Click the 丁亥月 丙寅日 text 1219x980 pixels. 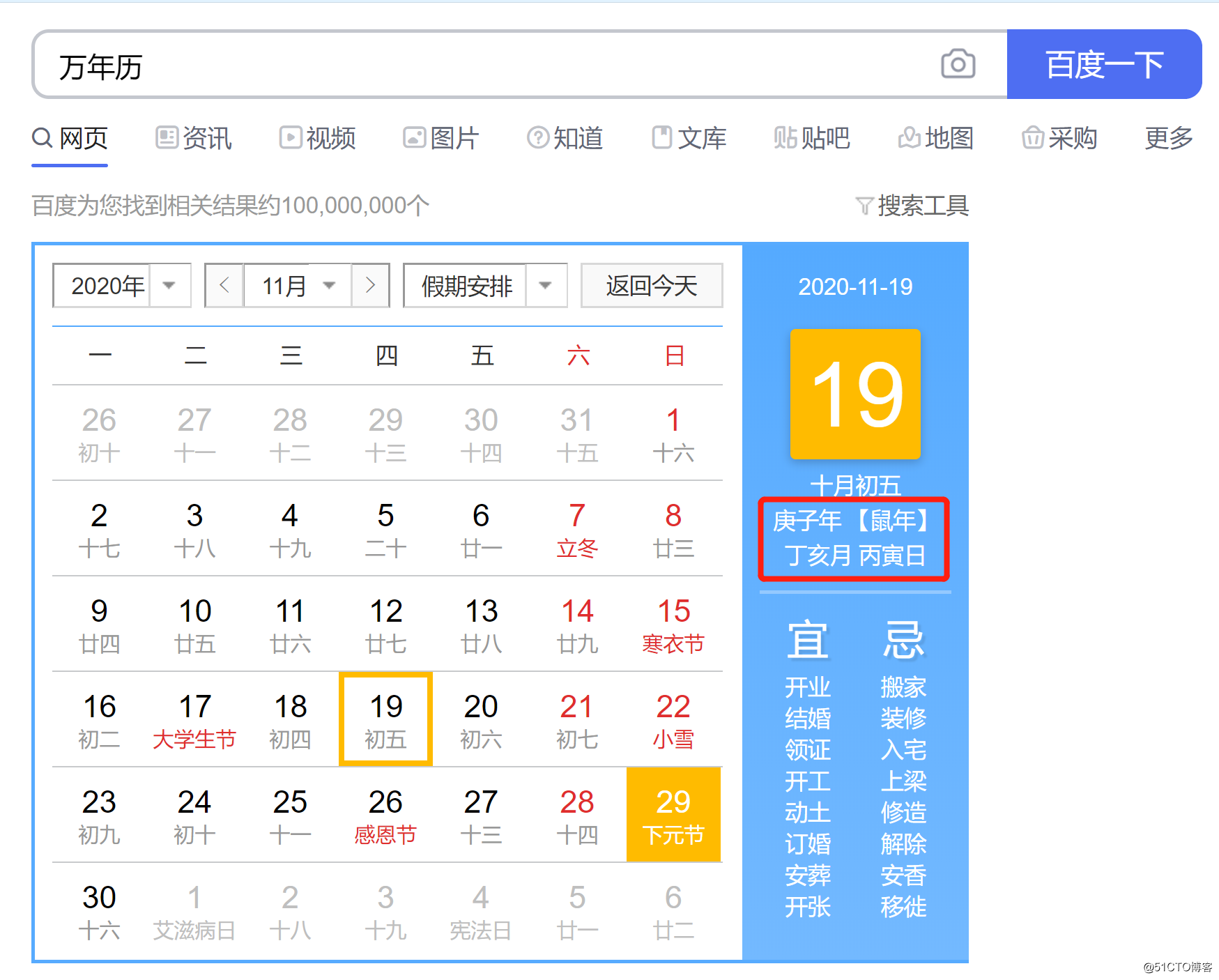[855, 556]
